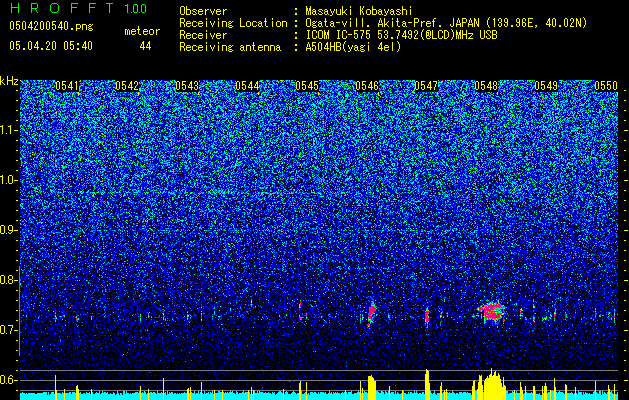The image size is (629, 400).
Task: Click the meteor count value 44
Action: coord(145,46)
